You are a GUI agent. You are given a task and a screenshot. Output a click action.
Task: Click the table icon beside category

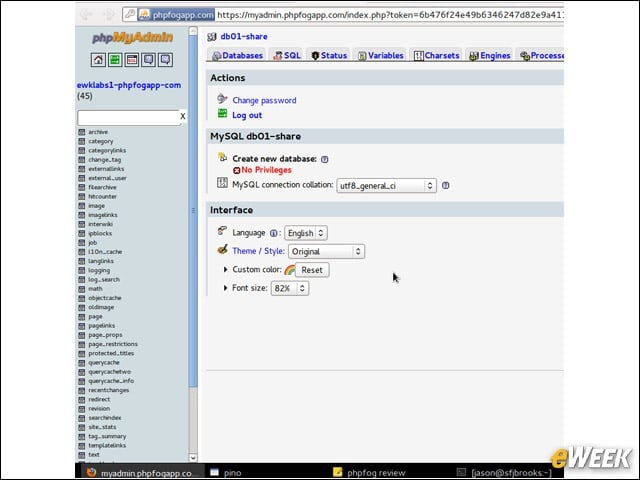click(82, 141)
